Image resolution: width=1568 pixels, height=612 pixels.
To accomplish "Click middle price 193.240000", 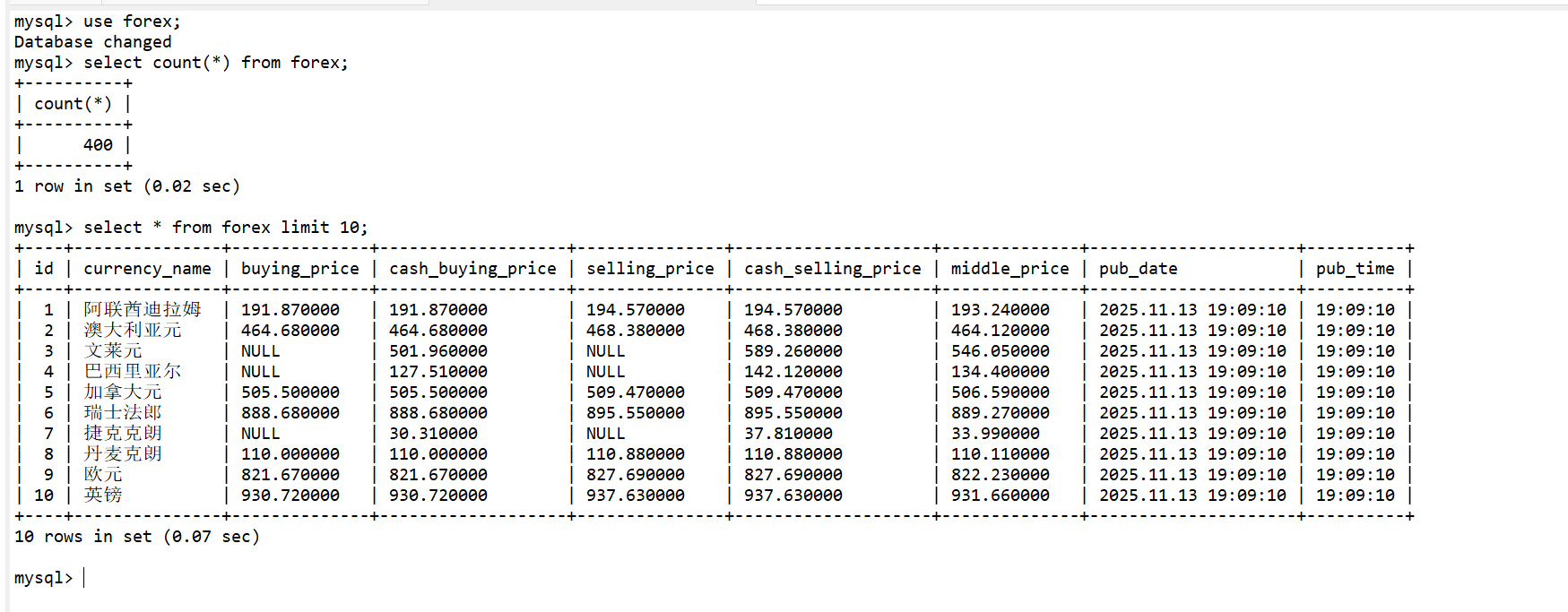I will [x=1001, y=310].
